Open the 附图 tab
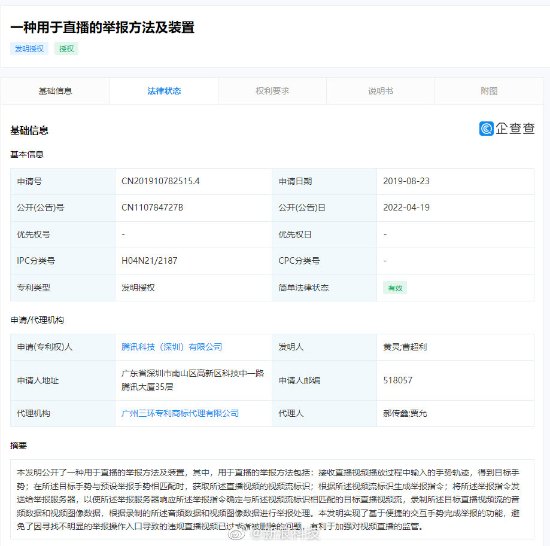550x546 pixels. [489, 91]
